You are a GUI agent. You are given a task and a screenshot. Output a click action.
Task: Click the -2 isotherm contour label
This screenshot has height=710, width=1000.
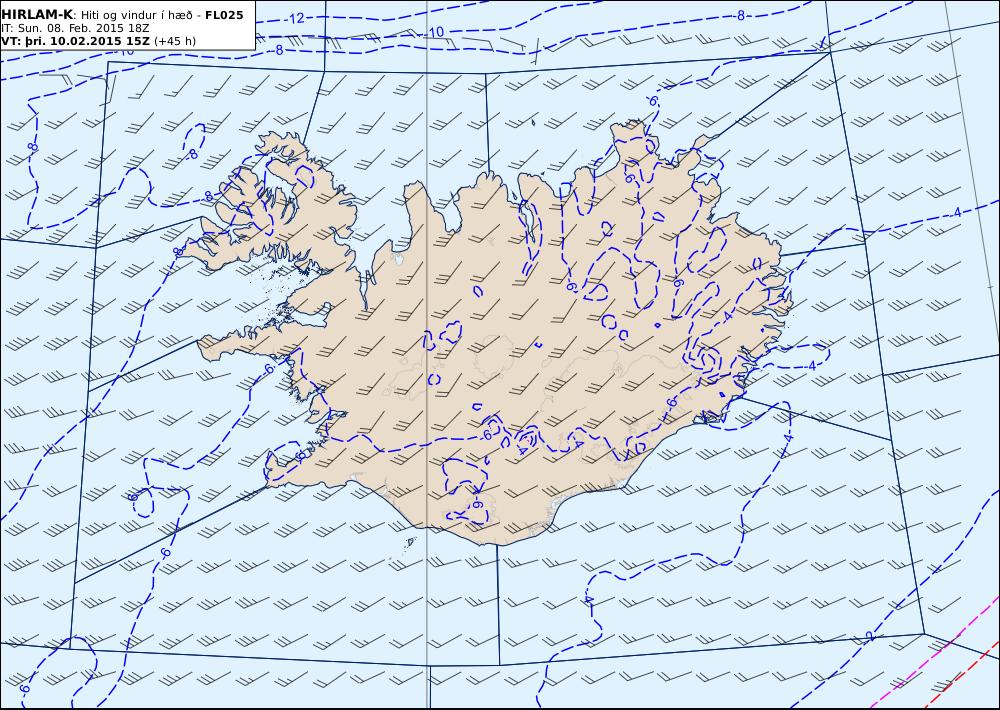click(x=869, y=636)
